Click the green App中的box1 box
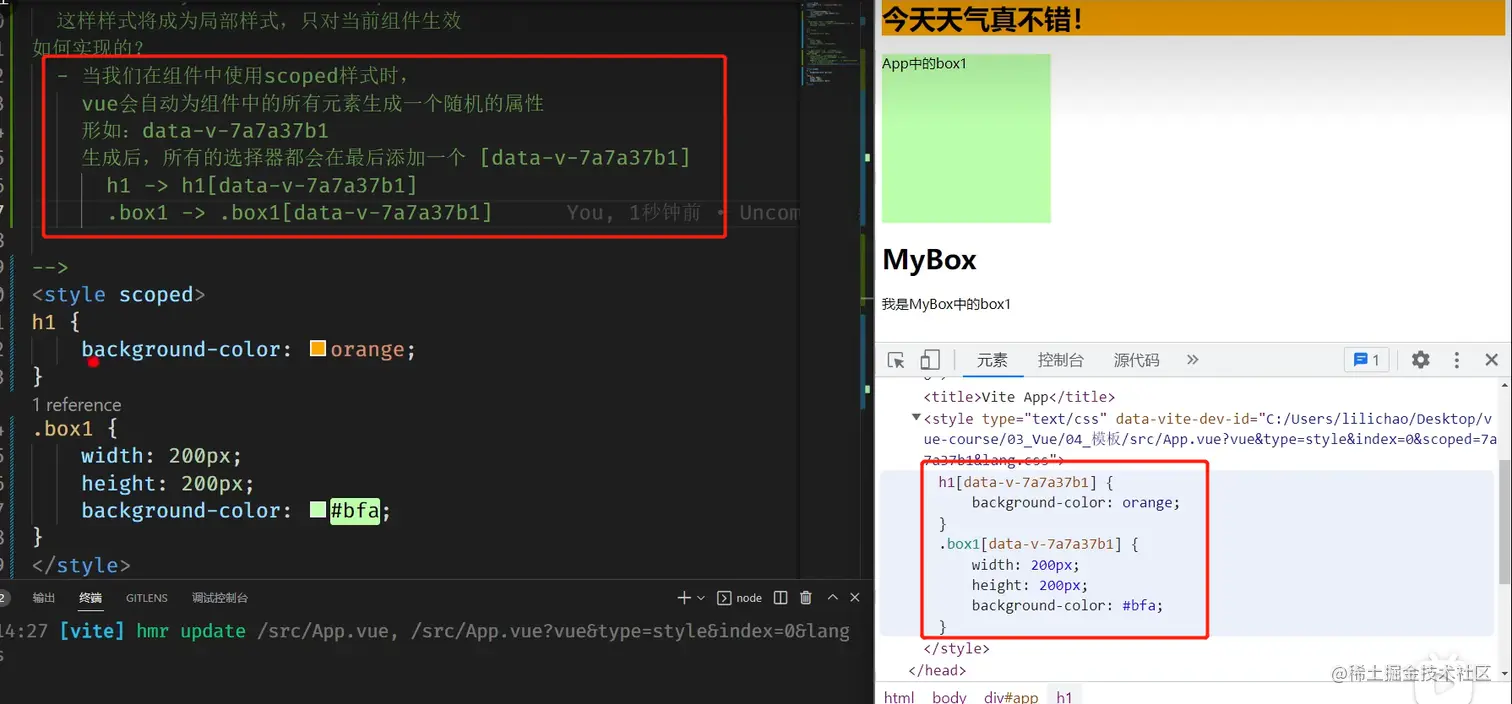The width and height of the screenshot is (1512, 704). click(x=966, y=138)
